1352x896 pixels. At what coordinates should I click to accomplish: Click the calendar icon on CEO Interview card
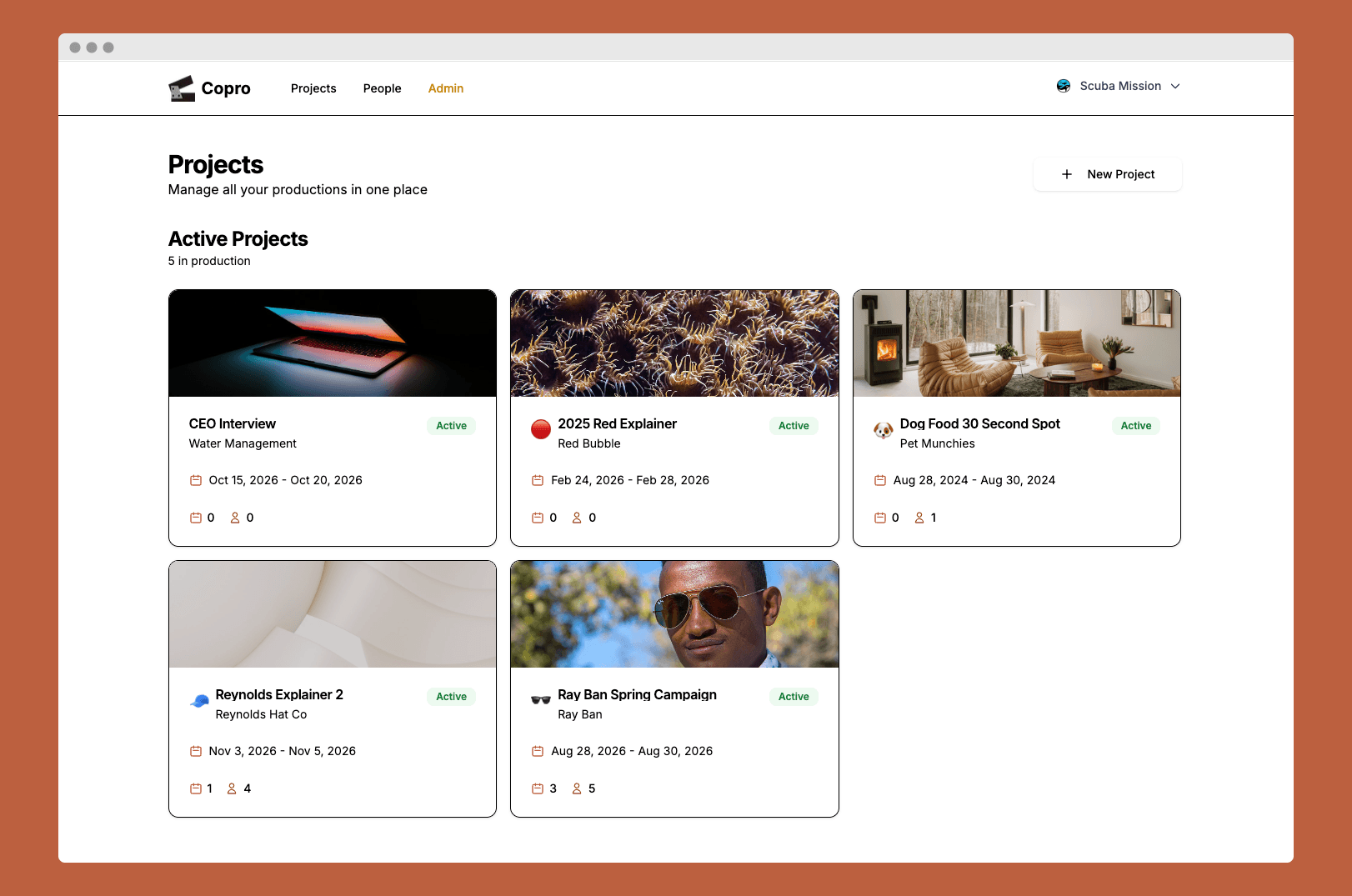pos(195,480)
